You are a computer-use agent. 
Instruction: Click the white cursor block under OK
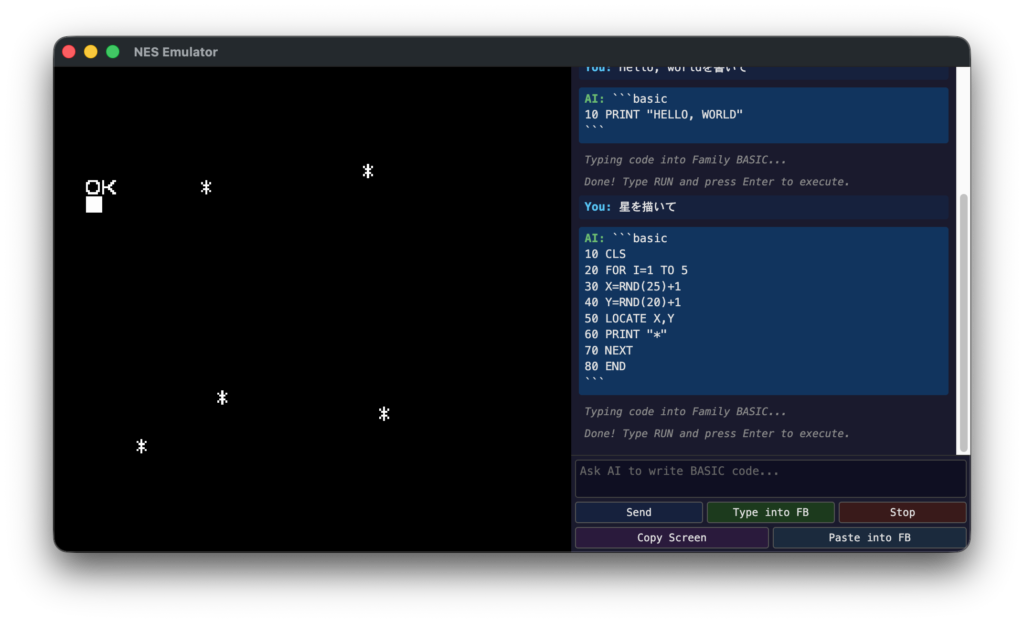click(x=94, y=205)
